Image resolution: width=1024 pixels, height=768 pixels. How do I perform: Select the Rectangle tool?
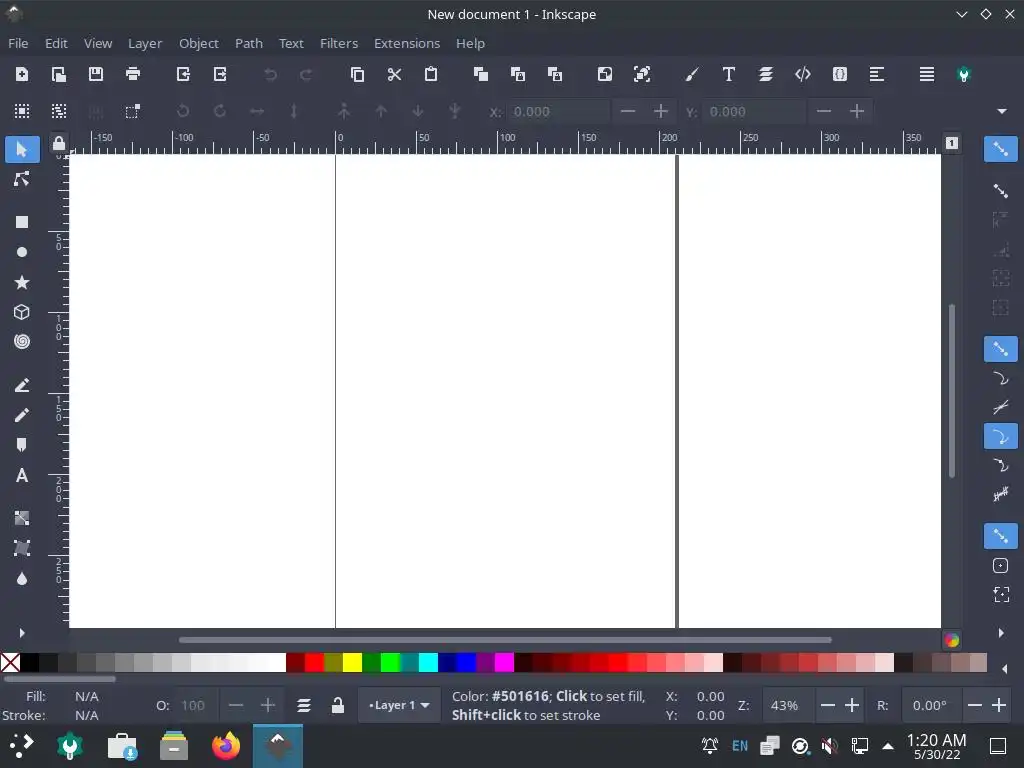(22, 222)
